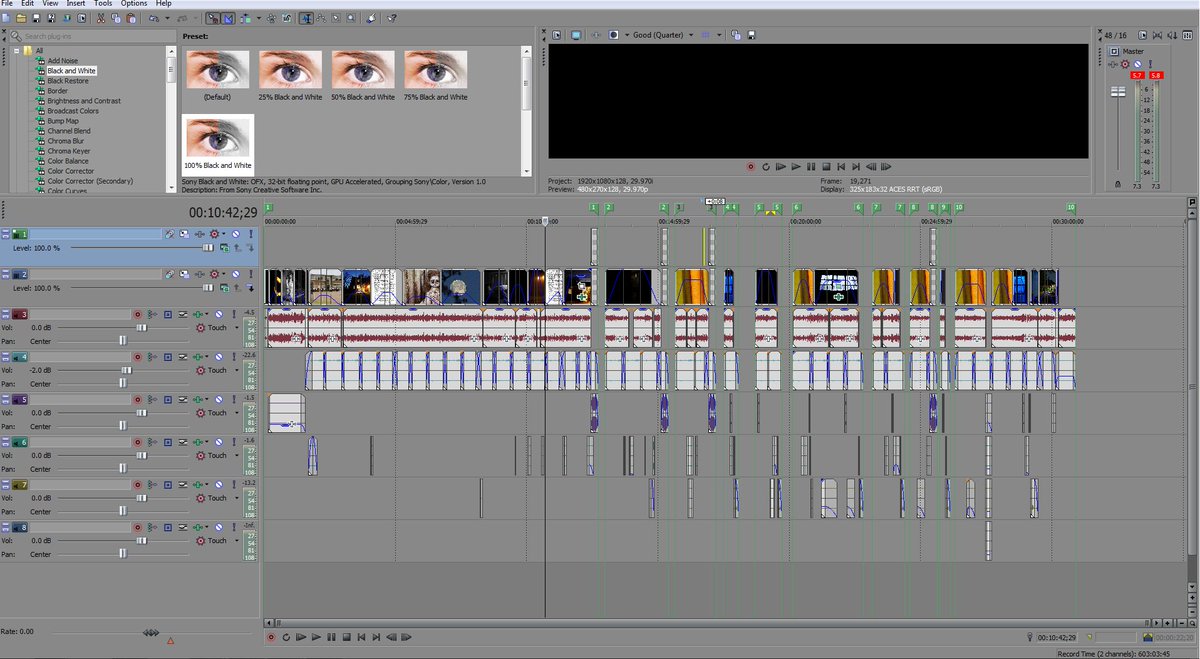Screen dimensions: 1200x659
Task: Select the Add Noise plug-in
Action: tap(62, 61)
